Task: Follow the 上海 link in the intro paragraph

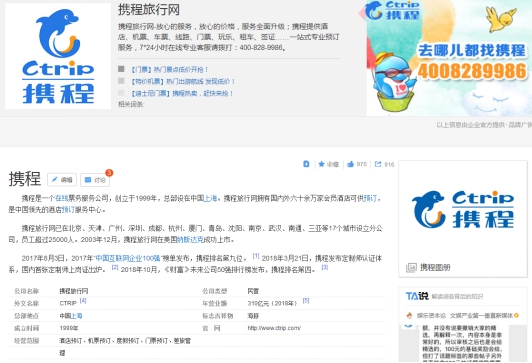Action: click(x=210, y=198)
